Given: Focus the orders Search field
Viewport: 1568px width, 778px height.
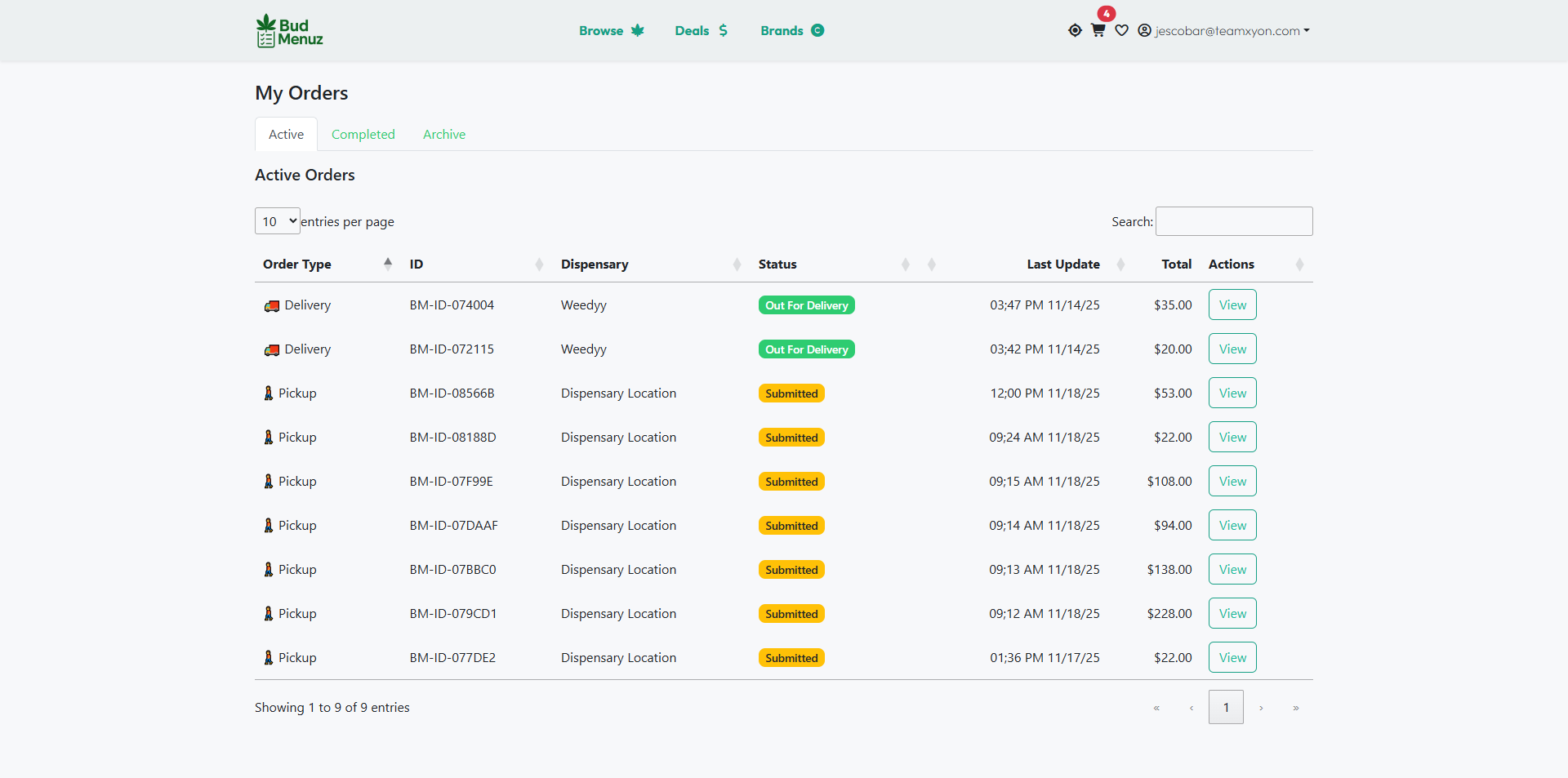Looking at the screenshot, I should pyautogui.click(x=1233, y=221).
